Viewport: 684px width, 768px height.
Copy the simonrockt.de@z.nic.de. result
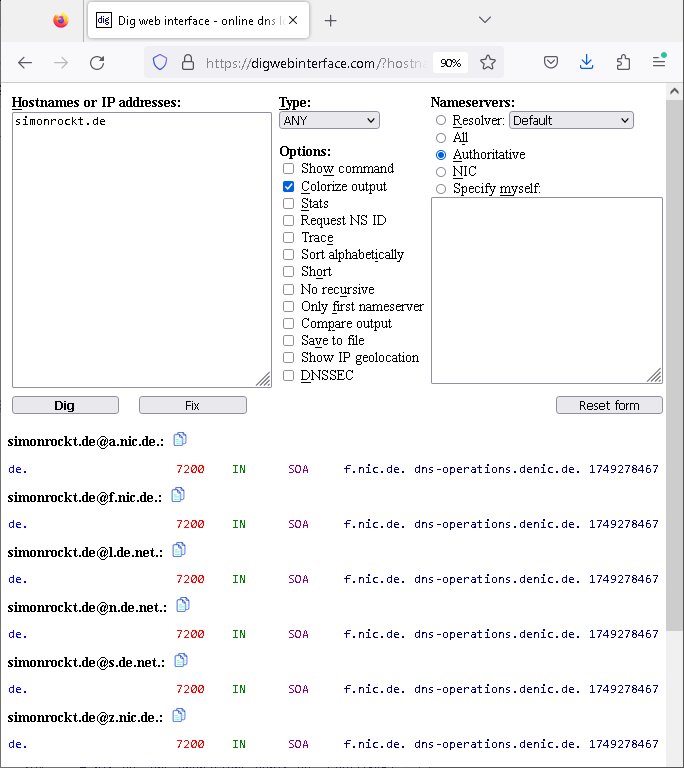[x=179, y=715]
